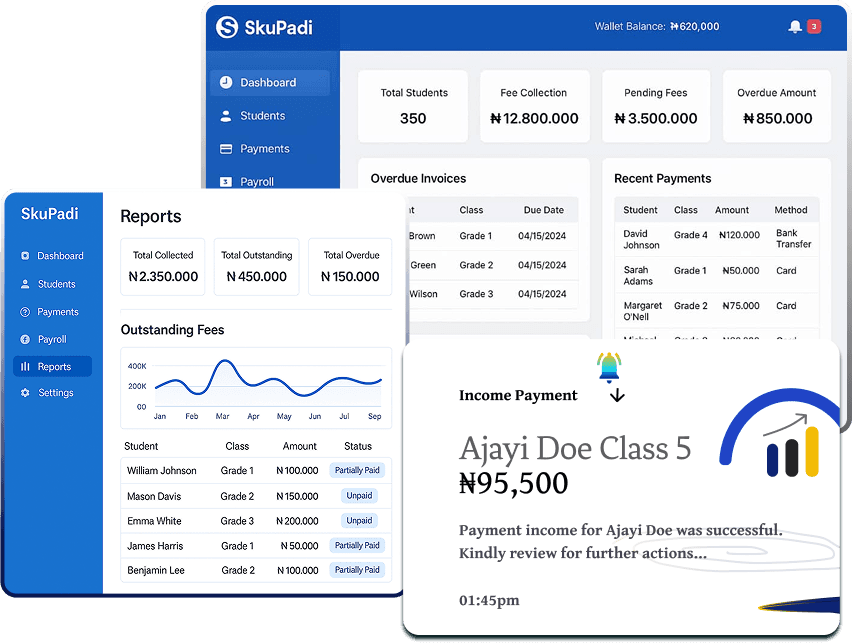This screenshot has height=643, width=852.
Task: Select William Johnson in outstanding table
Action: click(x=161, y=471)
